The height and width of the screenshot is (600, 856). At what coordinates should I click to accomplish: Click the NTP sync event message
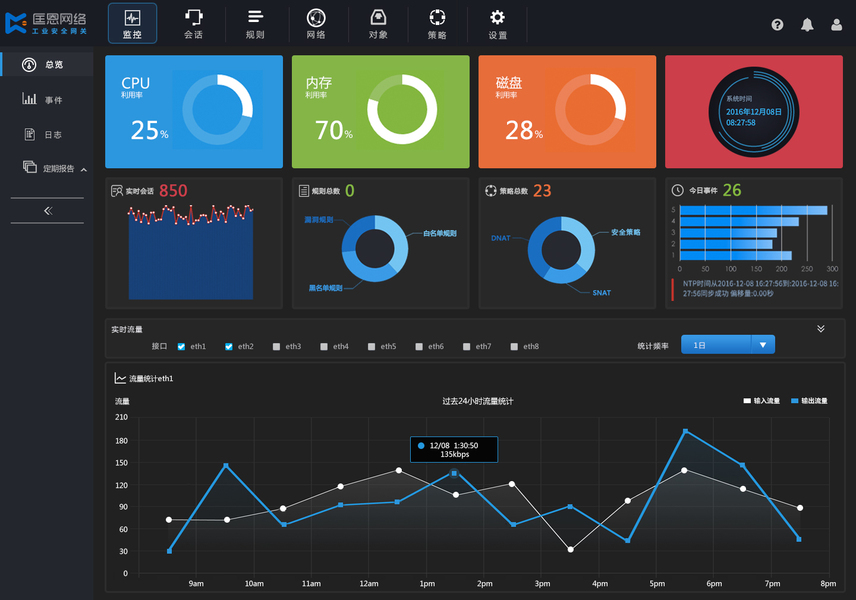click(760, 289)
